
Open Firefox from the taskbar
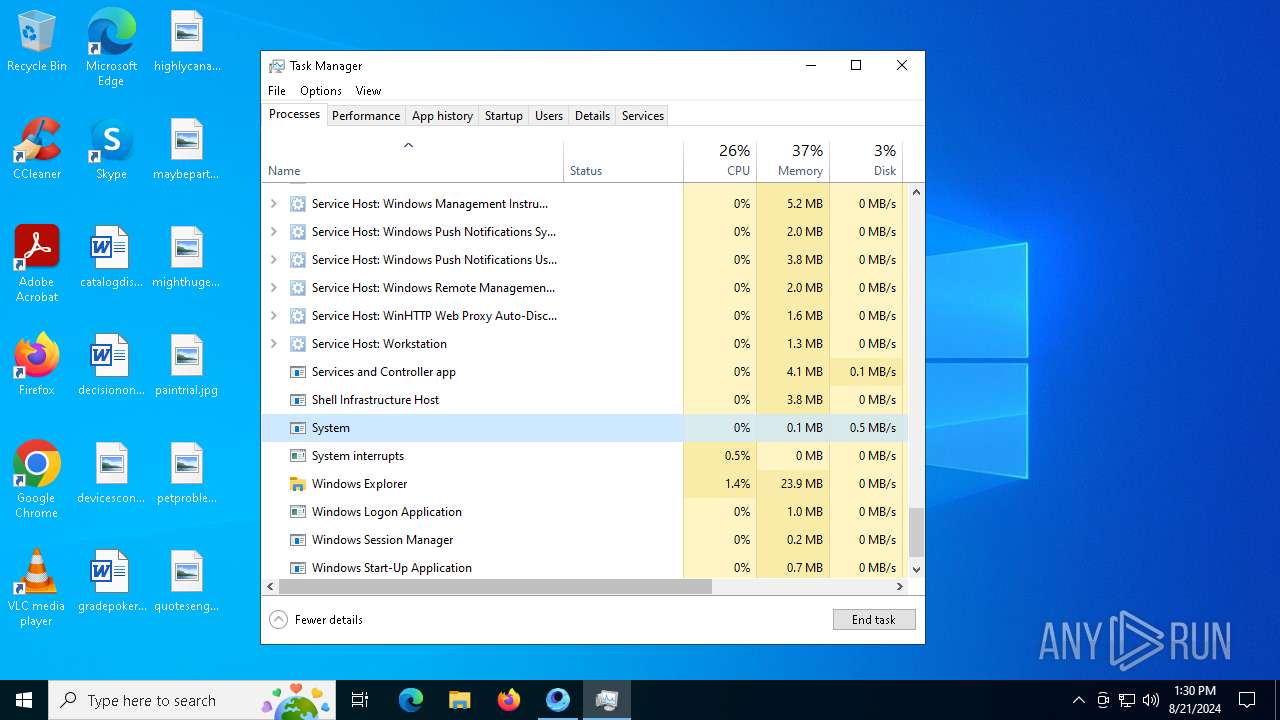[x=509, y=700]
